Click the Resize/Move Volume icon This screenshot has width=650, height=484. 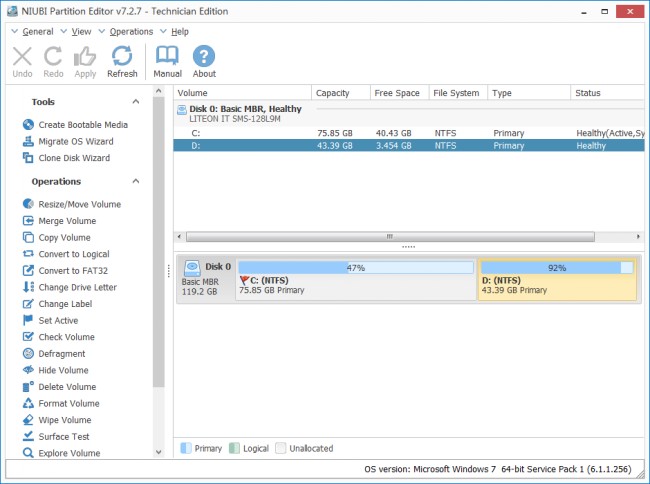tap(28, 204)
